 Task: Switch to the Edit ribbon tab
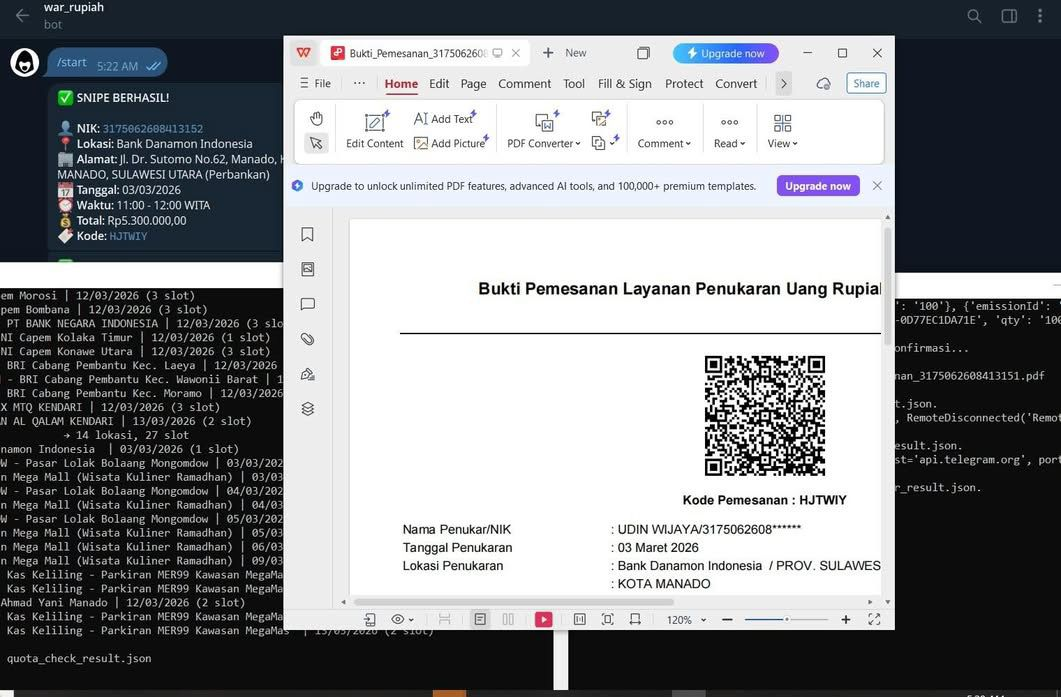tap(439, 84)
